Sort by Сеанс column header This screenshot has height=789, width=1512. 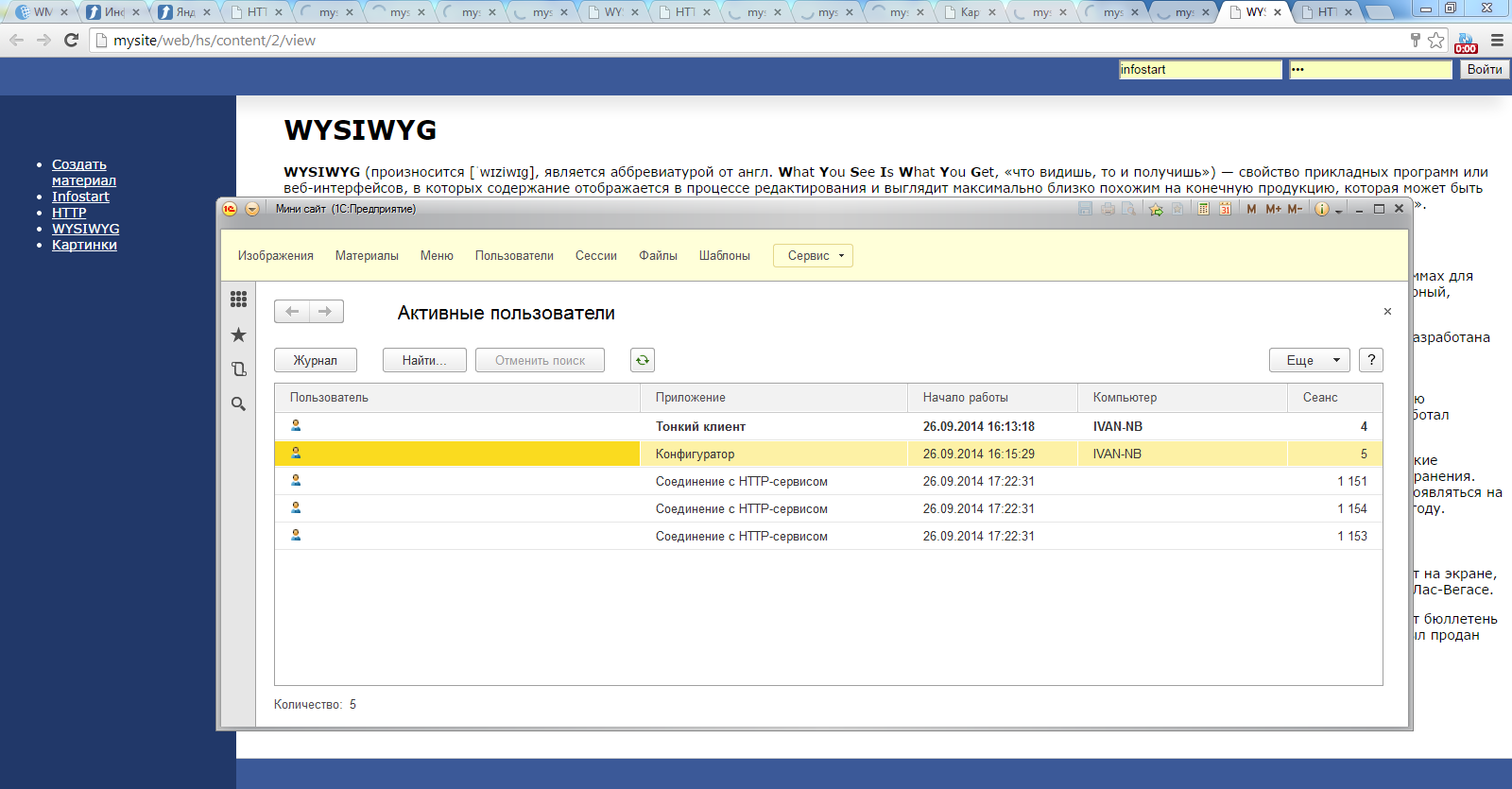point(1335,398)
